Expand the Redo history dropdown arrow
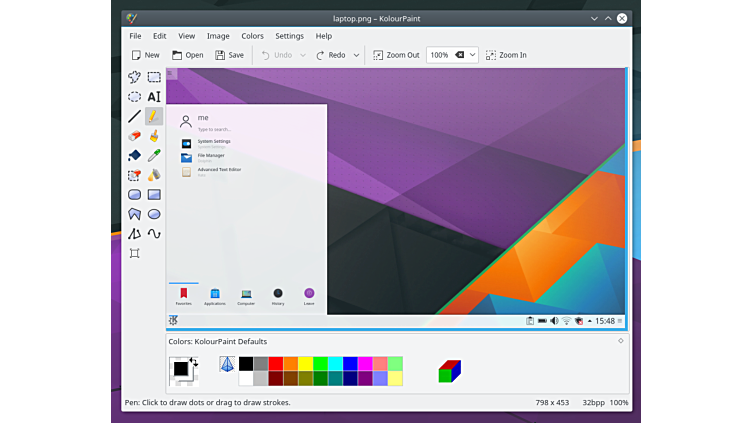The width and height of the screenshot is (752, 423). (356, 55)
